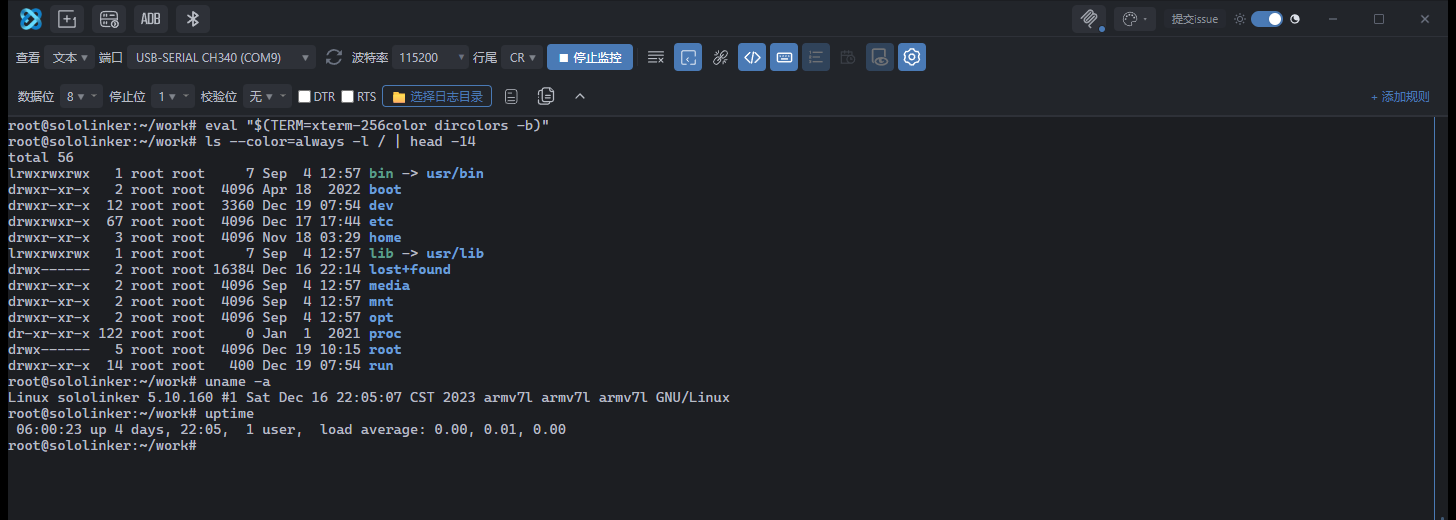Click the copy log icon

tap(546, 96)
